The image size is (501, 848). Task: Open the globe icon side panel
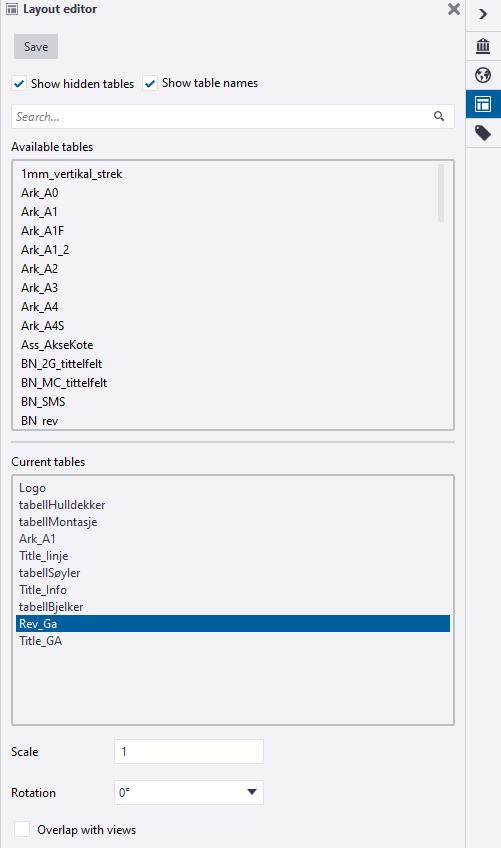[483, 75]
